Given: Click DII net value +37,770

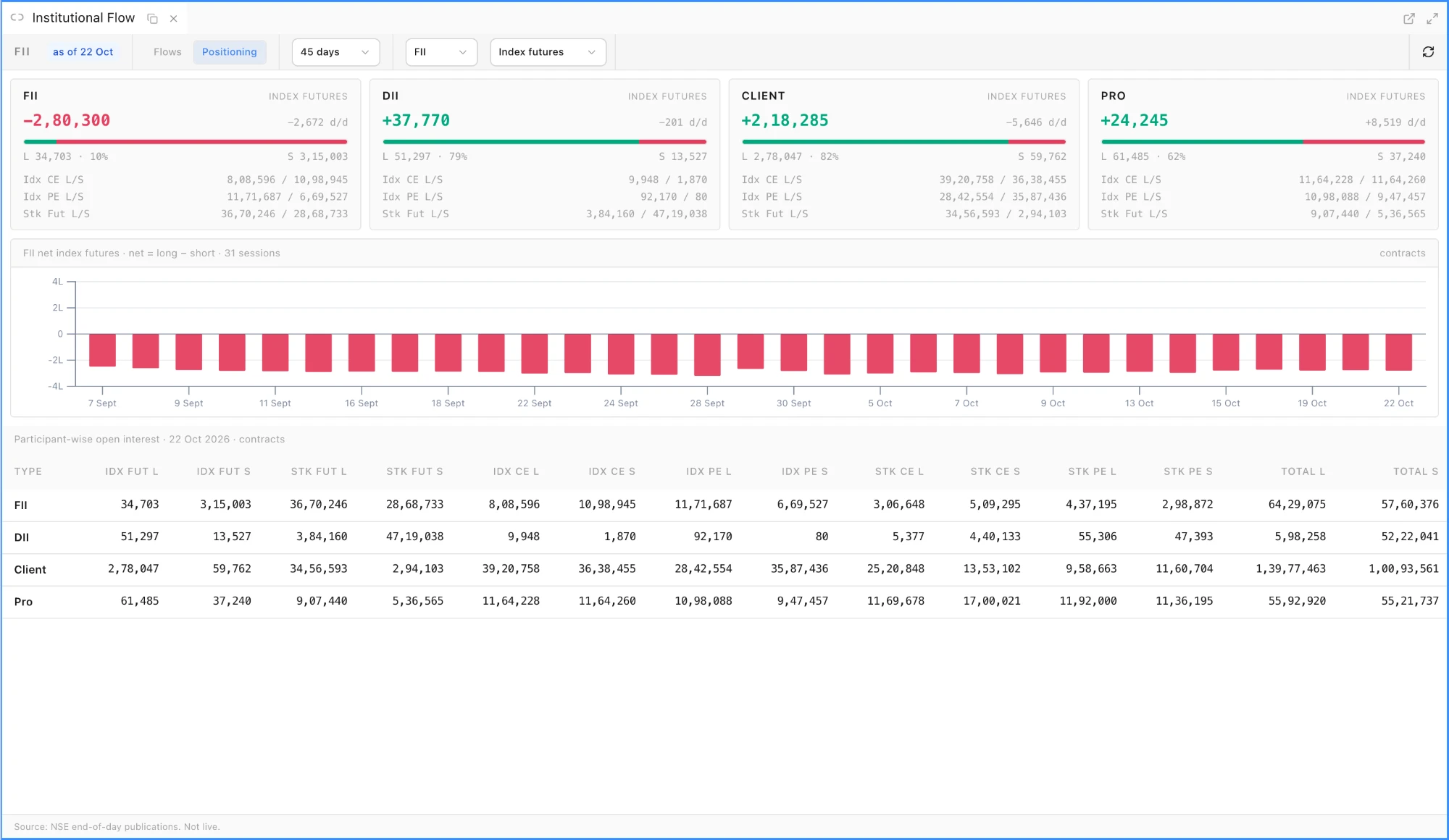Looking at the screenshot, I should click(416, 121).
